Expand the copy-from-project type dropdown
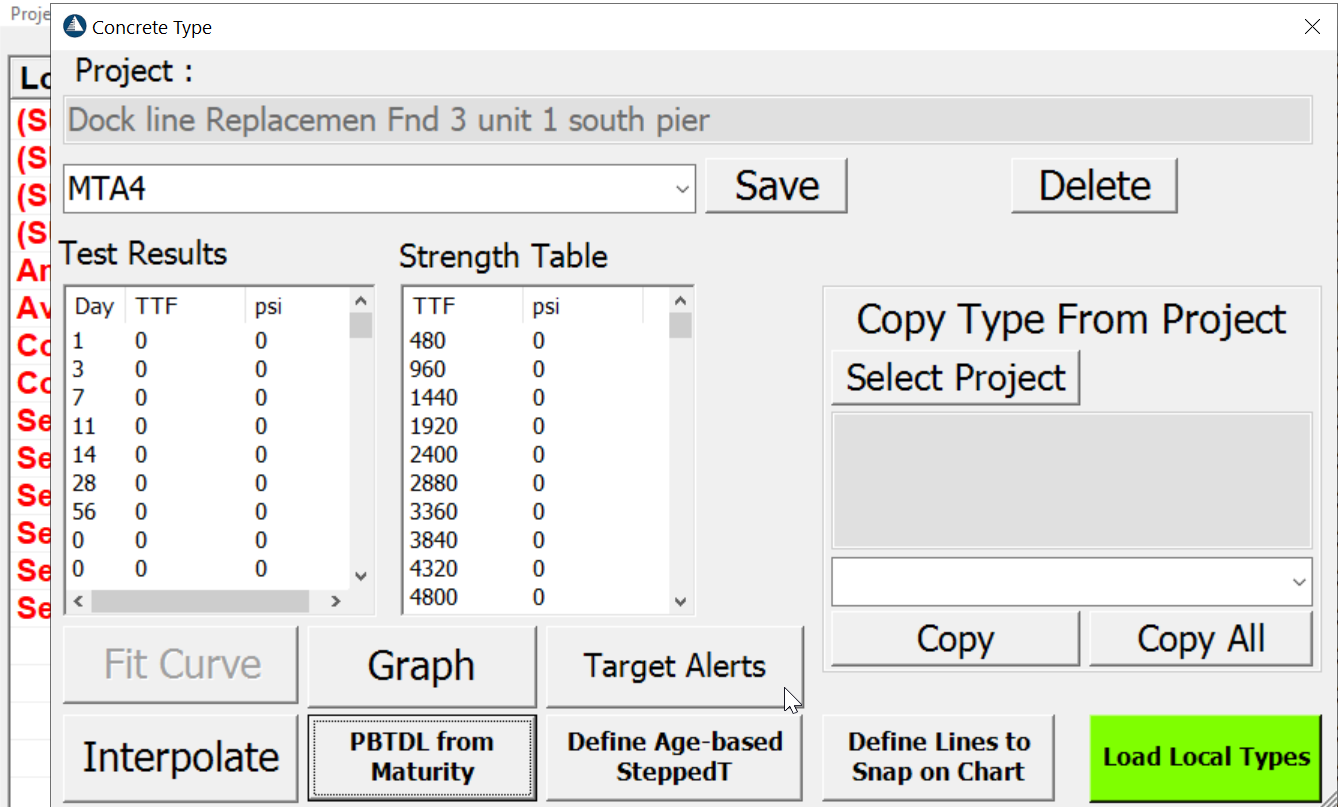Image resolution: width=1338 pixels, height=807 pixels. 1299,582
